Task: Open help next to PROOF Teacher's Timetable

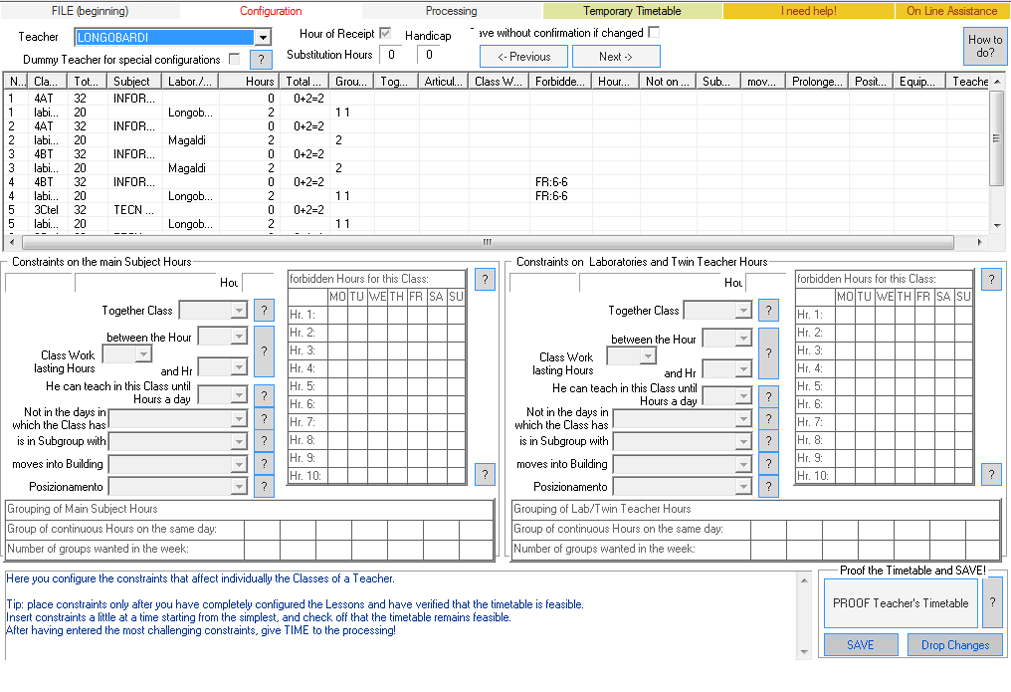Action: tap(992, 602)
